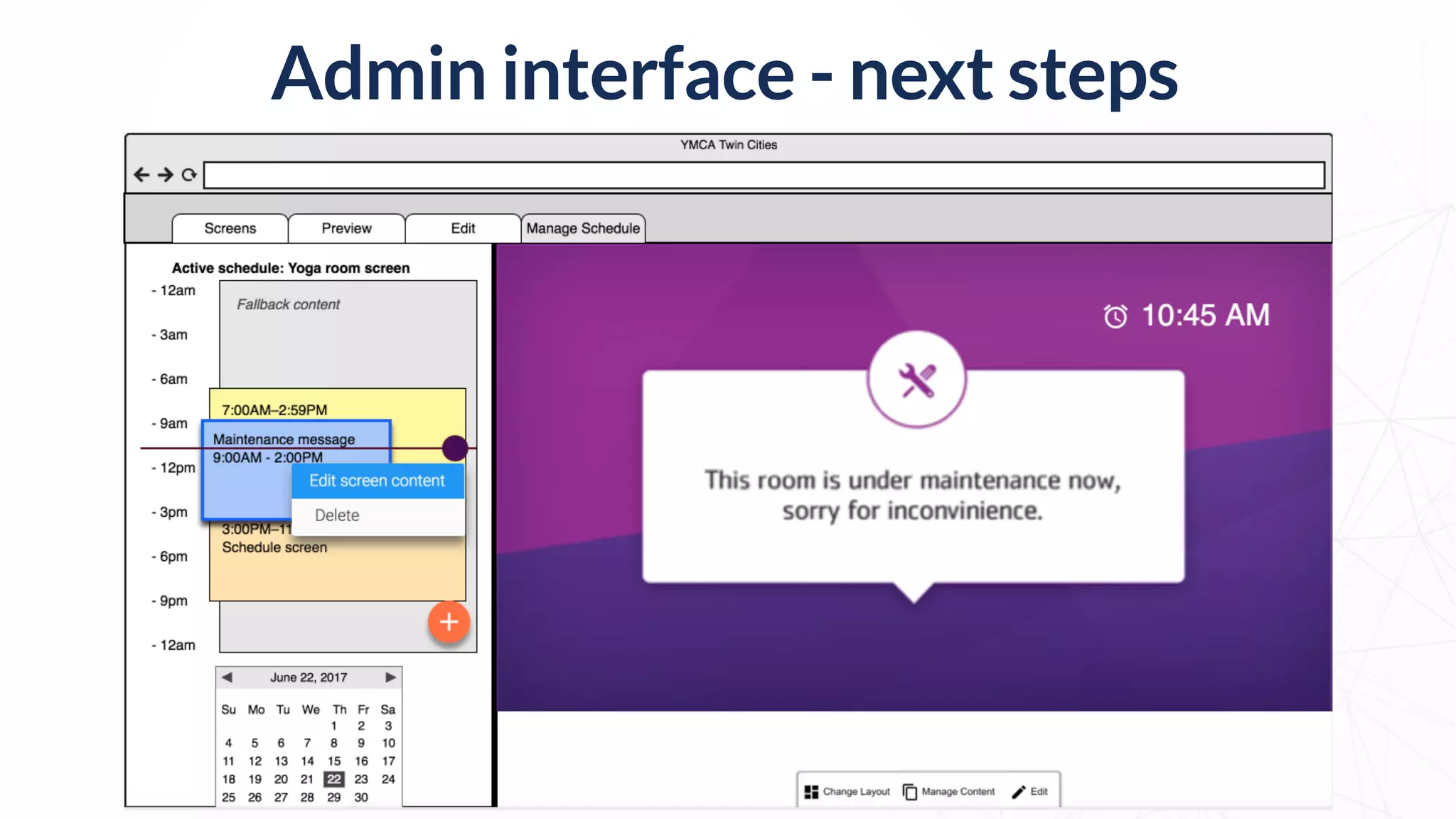
Task: Click the browser forward arrow
Action: point(166,175)
